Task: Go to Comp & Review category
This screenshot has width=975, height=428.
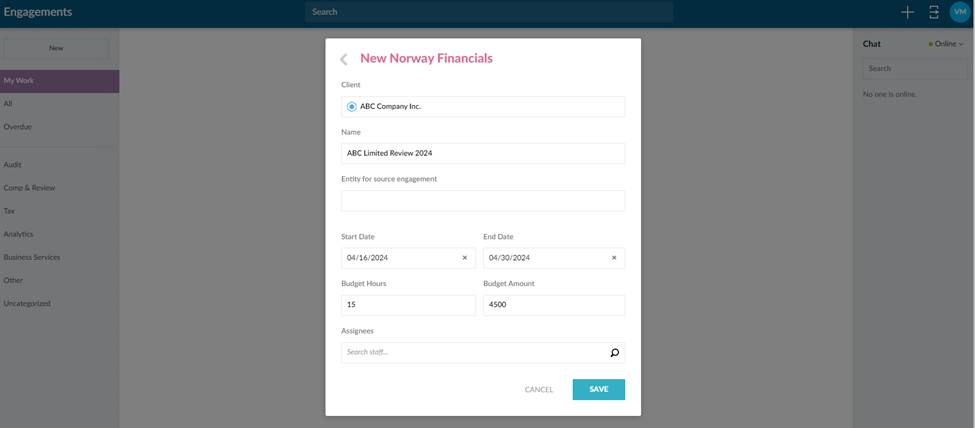Action: point(30,188)
